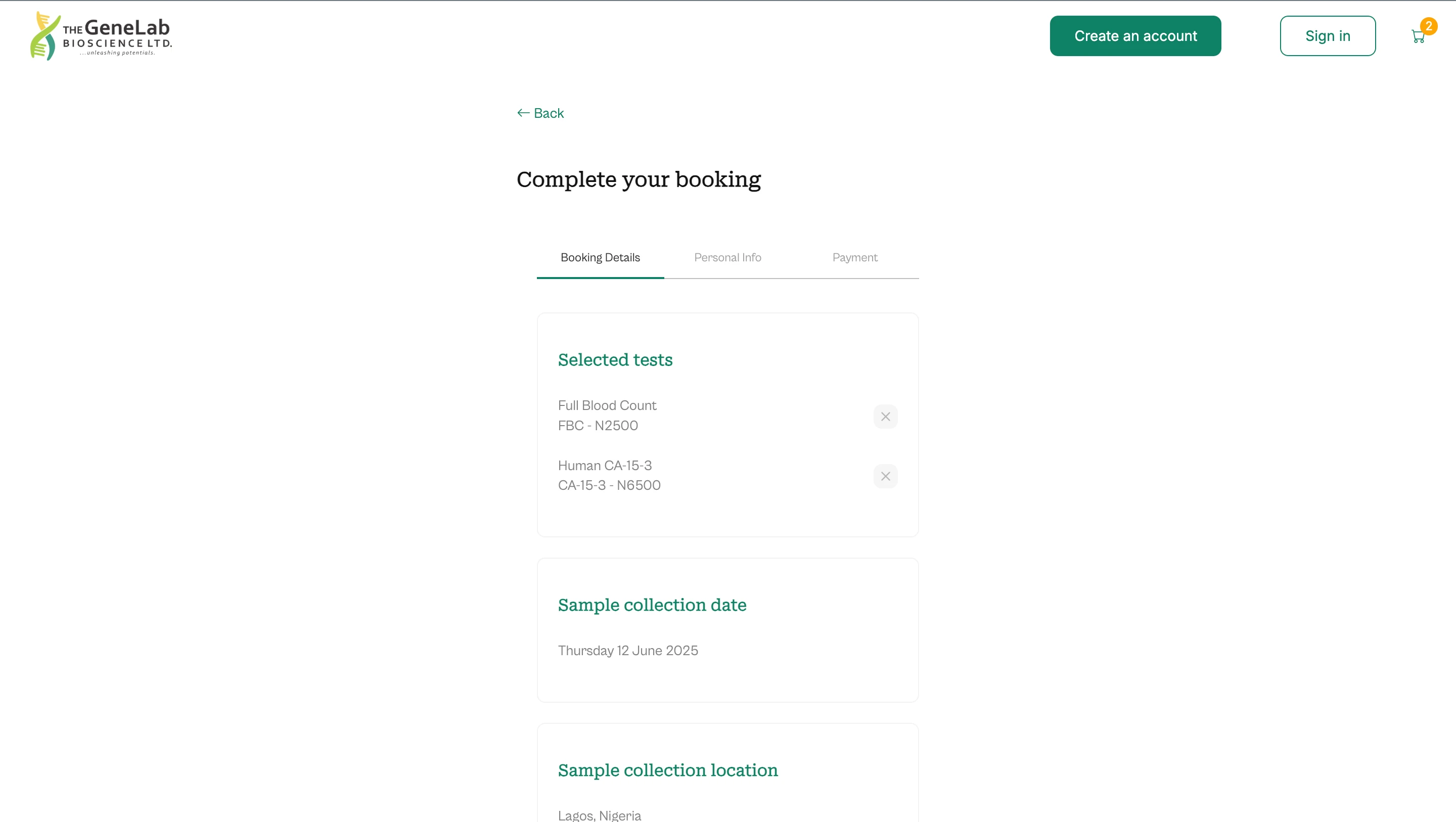The width and height of the screenshot is (1456, 822).
Task: Remove Human CA-15-3 from selected tests
Action: coord(885,476)
